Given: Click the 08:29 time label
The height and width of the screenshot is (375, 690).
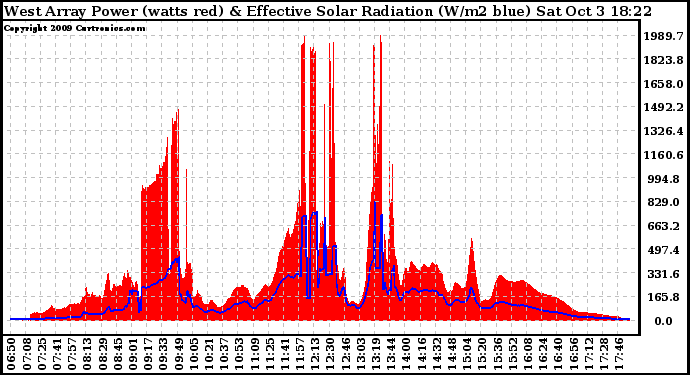Looking at the screenshot, I should pyautogui.click(x=102, y=353).
